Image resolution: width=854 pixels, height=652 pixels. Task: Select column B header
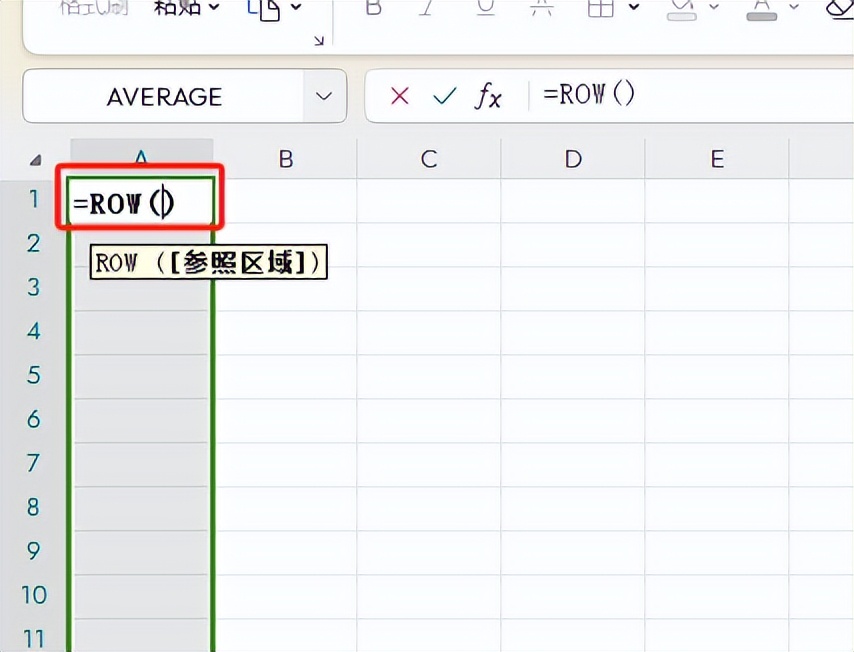point(285,159)
